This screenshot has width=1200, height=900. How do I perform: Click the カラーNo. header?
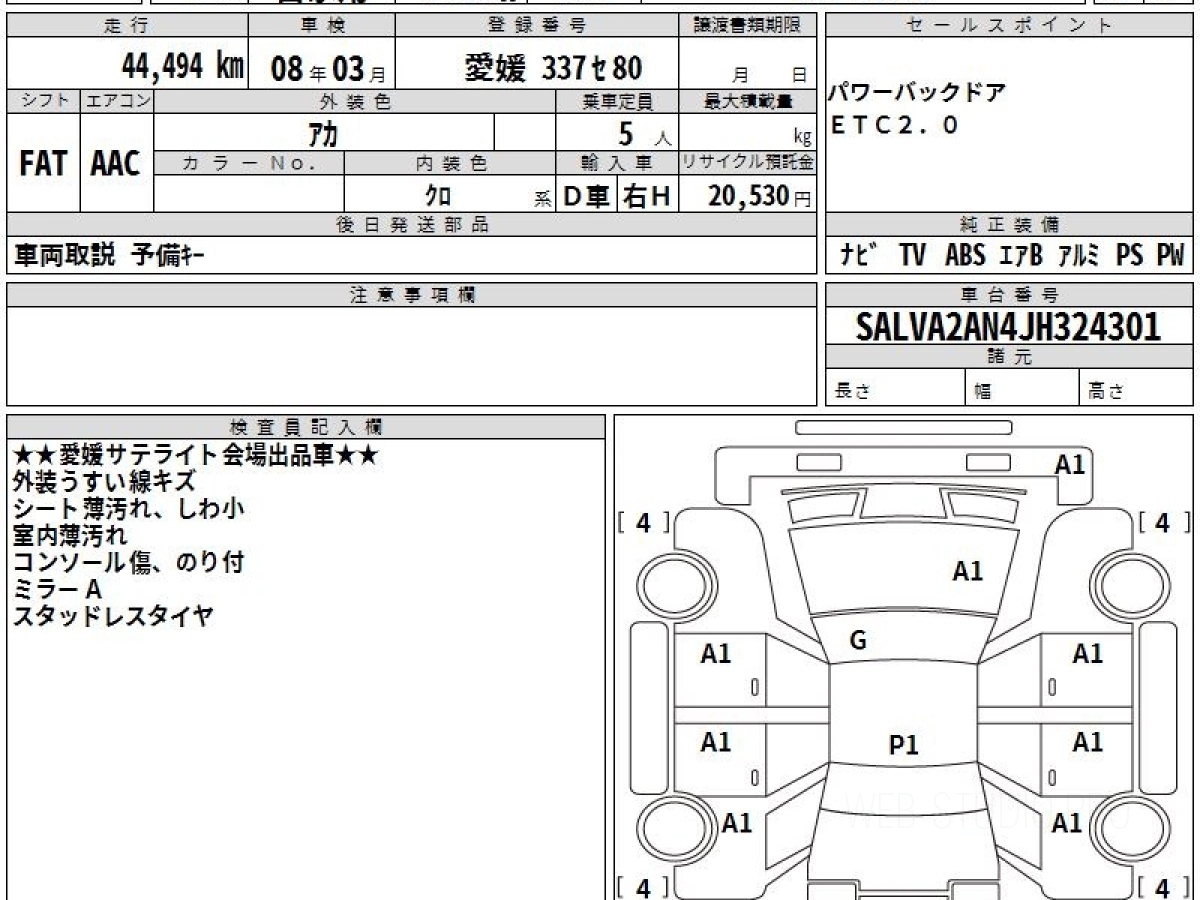click(x=249, y=163)
